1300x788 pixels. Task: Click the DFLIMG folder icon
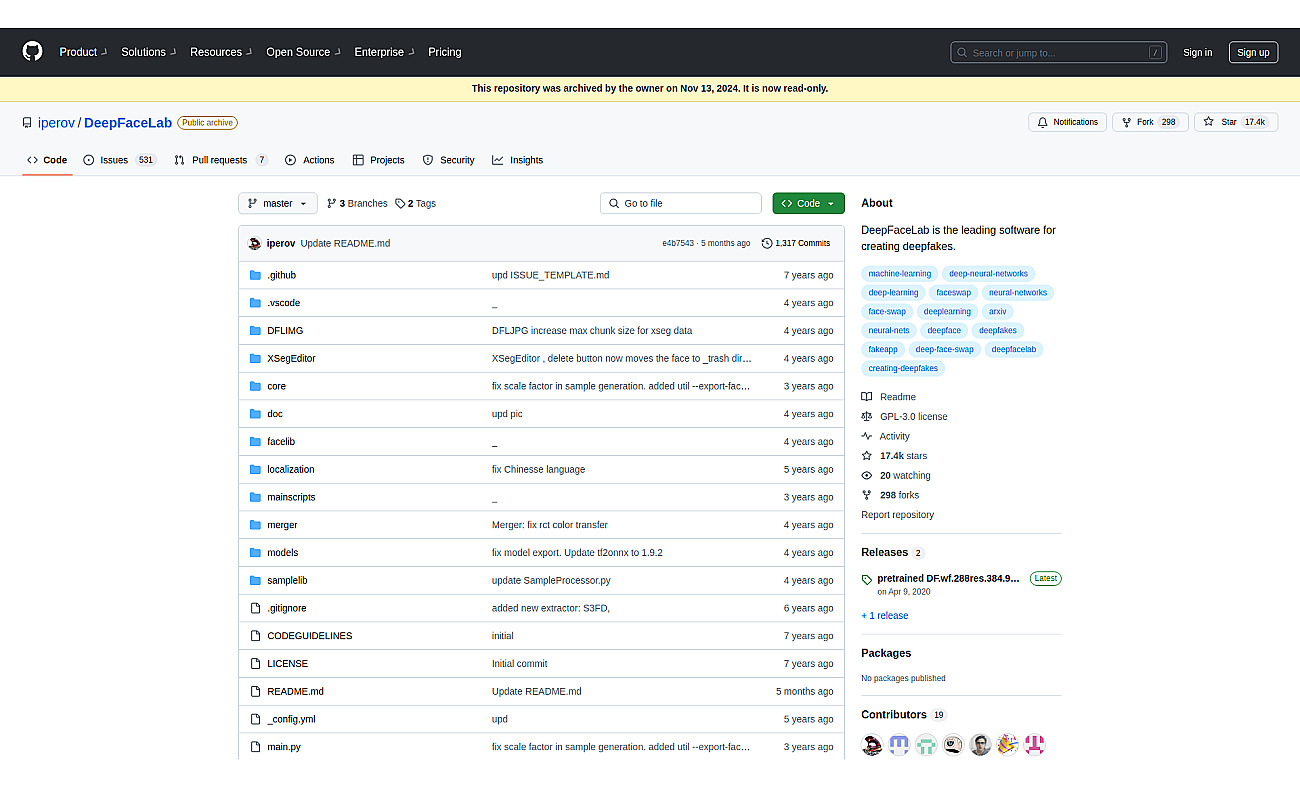click(x=256, y=330)
